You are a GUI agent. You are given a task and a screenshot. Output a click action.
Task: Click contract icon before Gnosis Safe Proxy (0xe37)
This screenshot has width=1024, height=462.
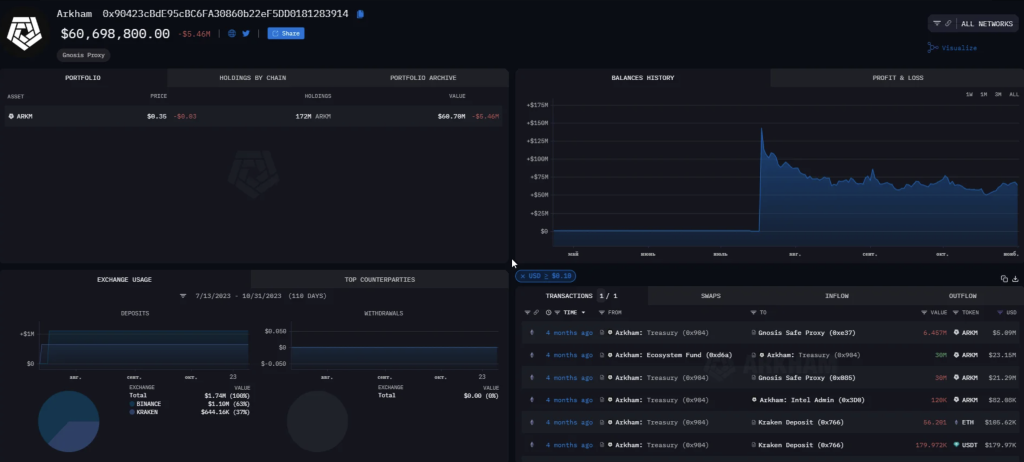[754, 333]
